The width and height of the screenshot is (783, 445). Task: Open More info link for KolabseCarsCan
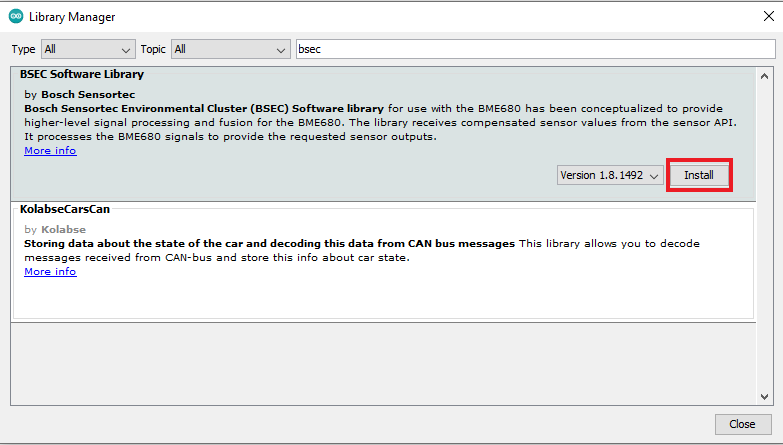point(50,271)
